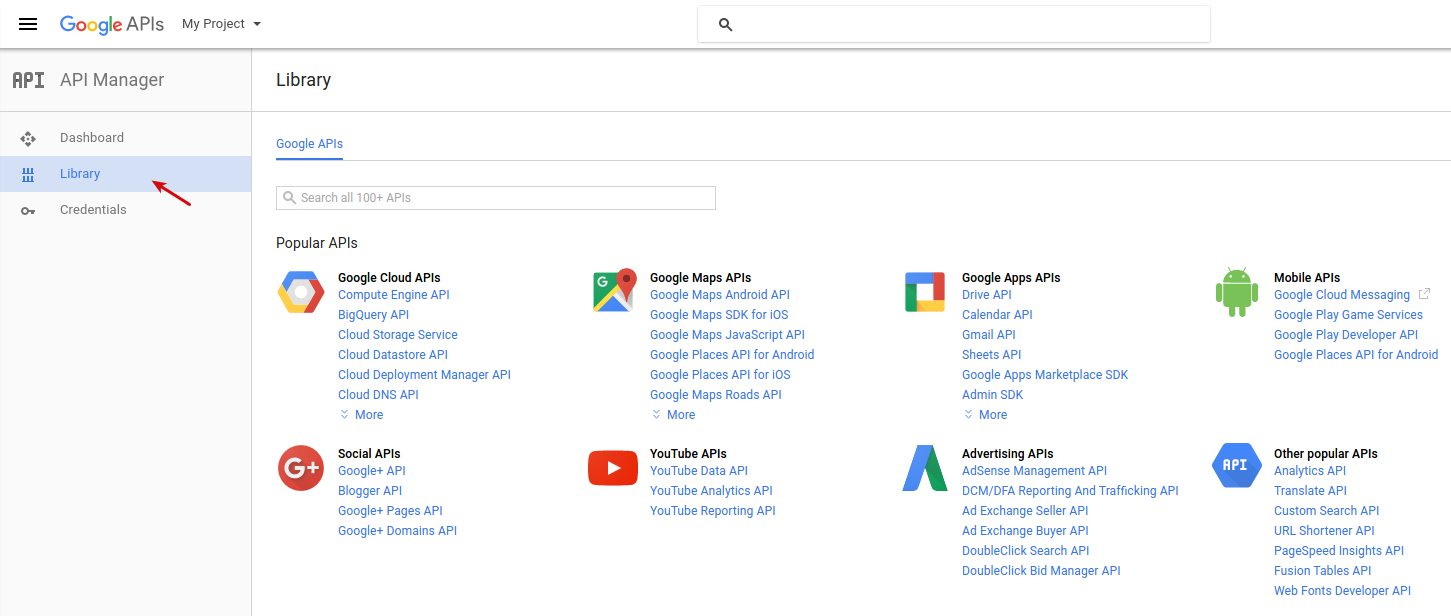Open Google Maps JavaScript API link
The height and width of the screenshot is (616, 1451).
(727, 335)
